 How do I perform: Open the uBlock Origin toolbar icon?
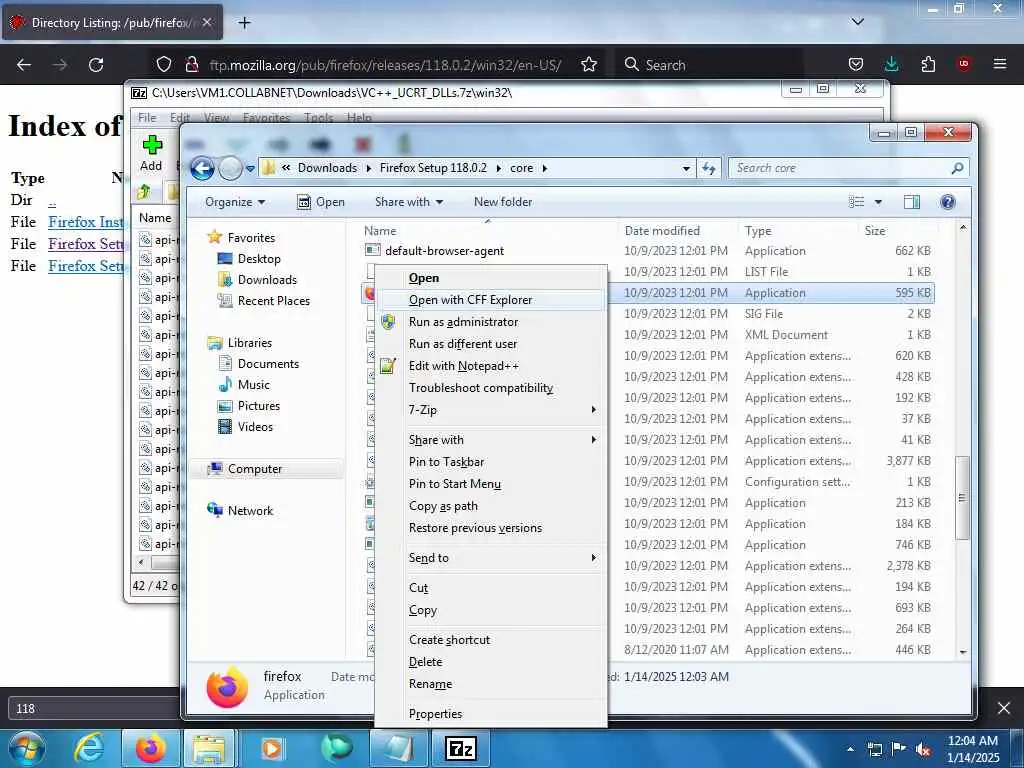pyautogui.click(x=964, y=64)
